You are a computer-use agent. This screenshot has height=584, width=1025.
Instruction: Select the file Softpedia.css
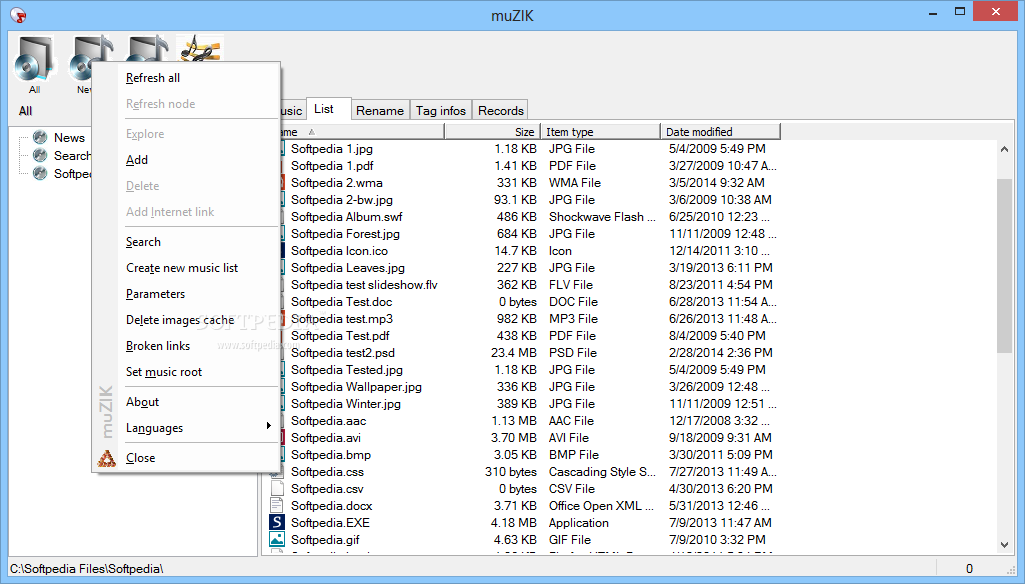click(x=328, y=472)
